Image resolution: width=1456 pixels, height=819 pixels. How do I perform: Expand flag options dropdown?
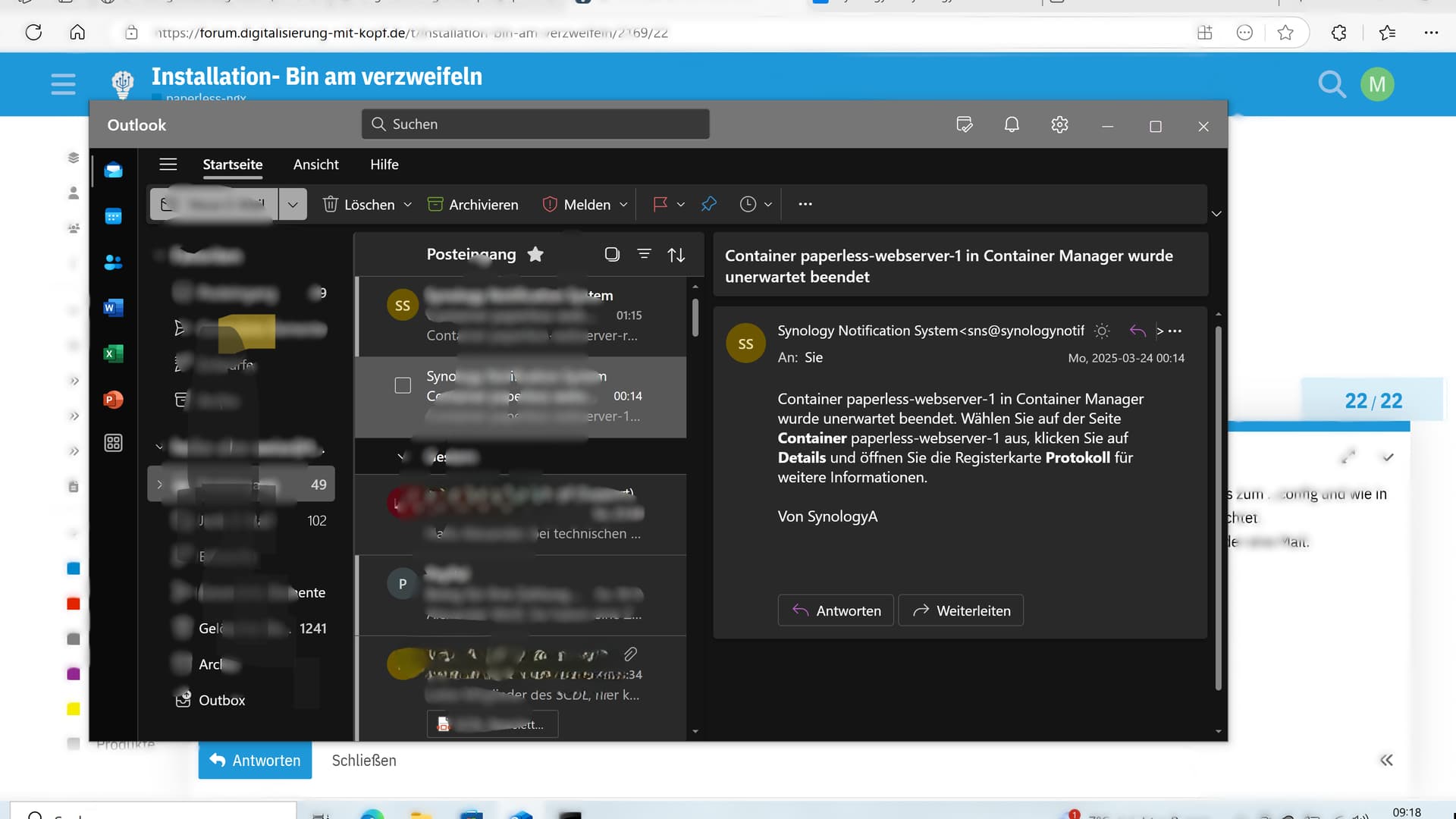coord(680,204)
